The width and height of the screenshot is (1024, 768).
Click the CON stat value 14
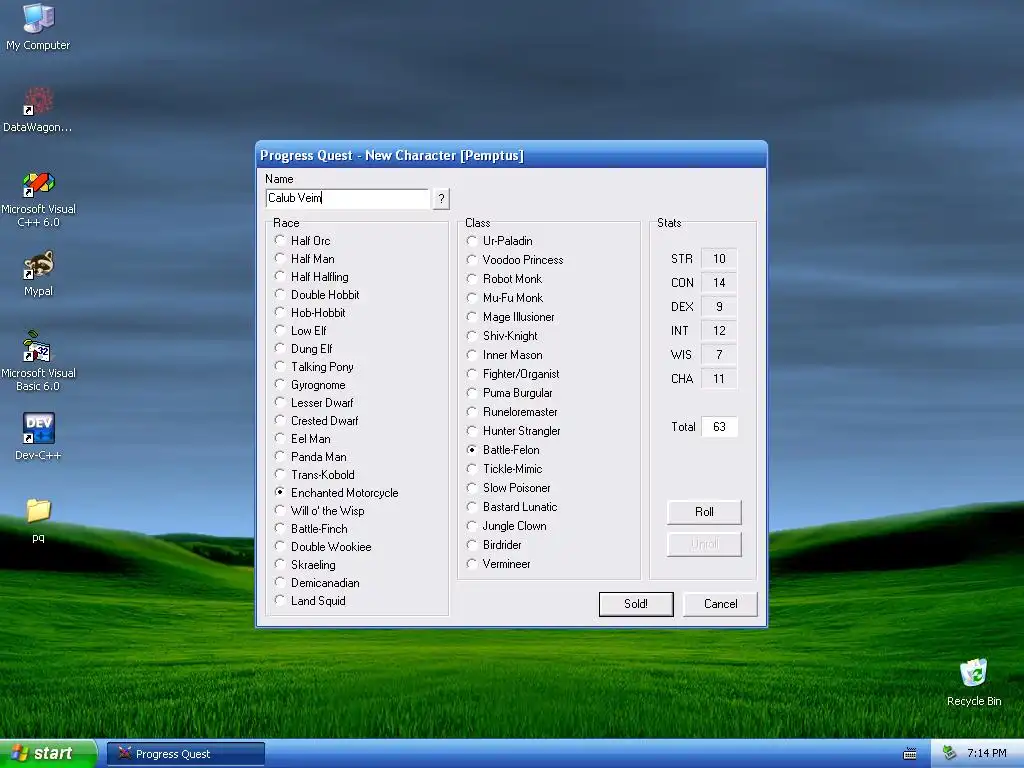pos(719,282)
